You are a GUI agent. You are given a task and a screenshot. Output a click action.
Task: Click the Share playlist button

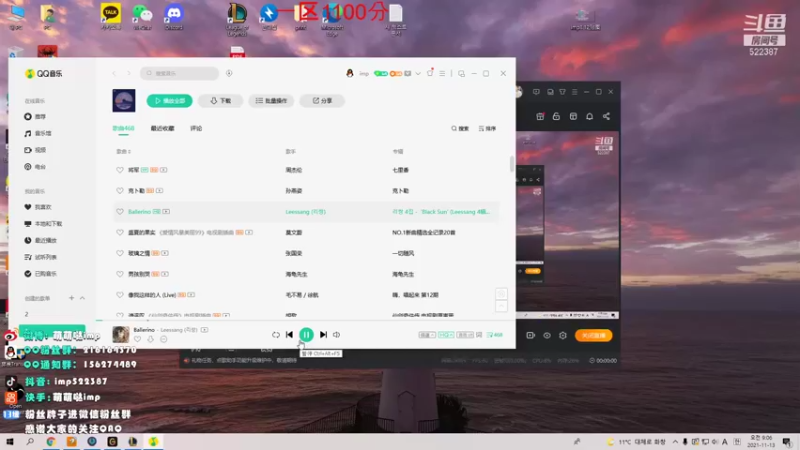[322, 101]
